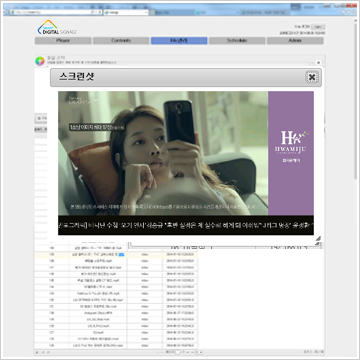The image size is (360, 360).
Task: Jump to last page in grid pager
Action: pos(192,352)
